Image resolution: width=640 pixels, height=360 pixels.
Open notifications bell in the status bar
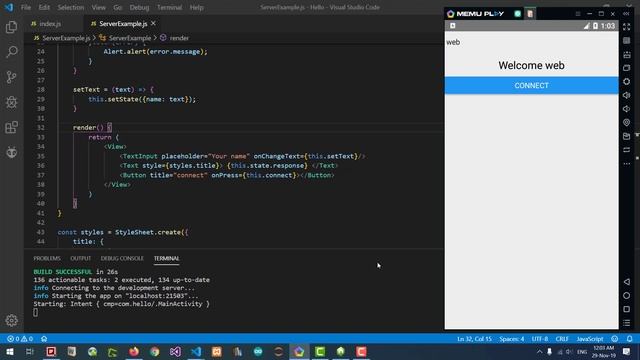coord(629,339)
